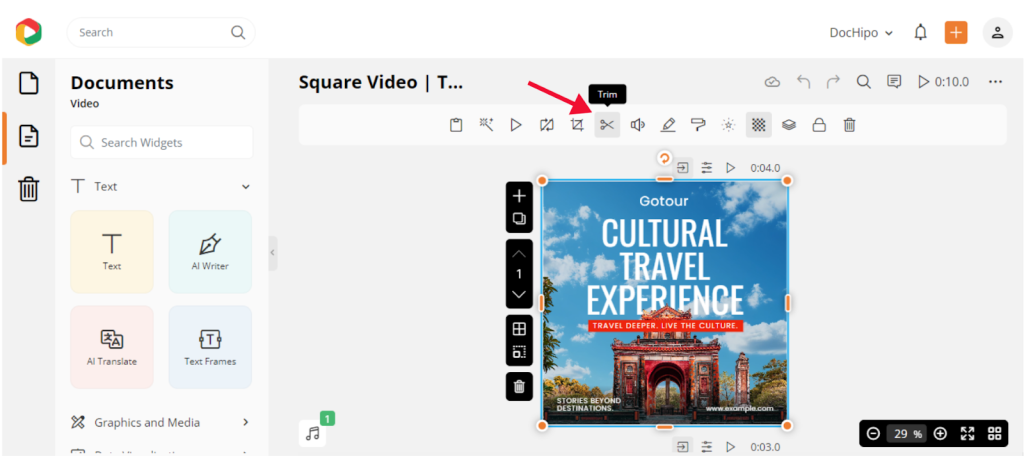This screenshot has width=1024, height=463.
Task: Click the speaker volume icon
Action: [637, 125]
